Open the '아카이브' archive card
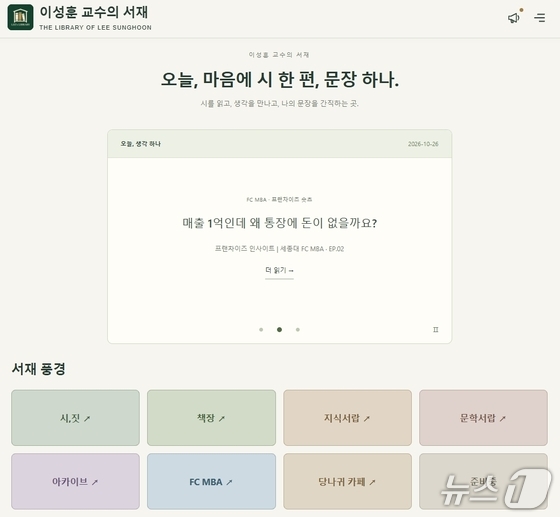Screen dimensions: 560x517 click(x=75, y=481)
